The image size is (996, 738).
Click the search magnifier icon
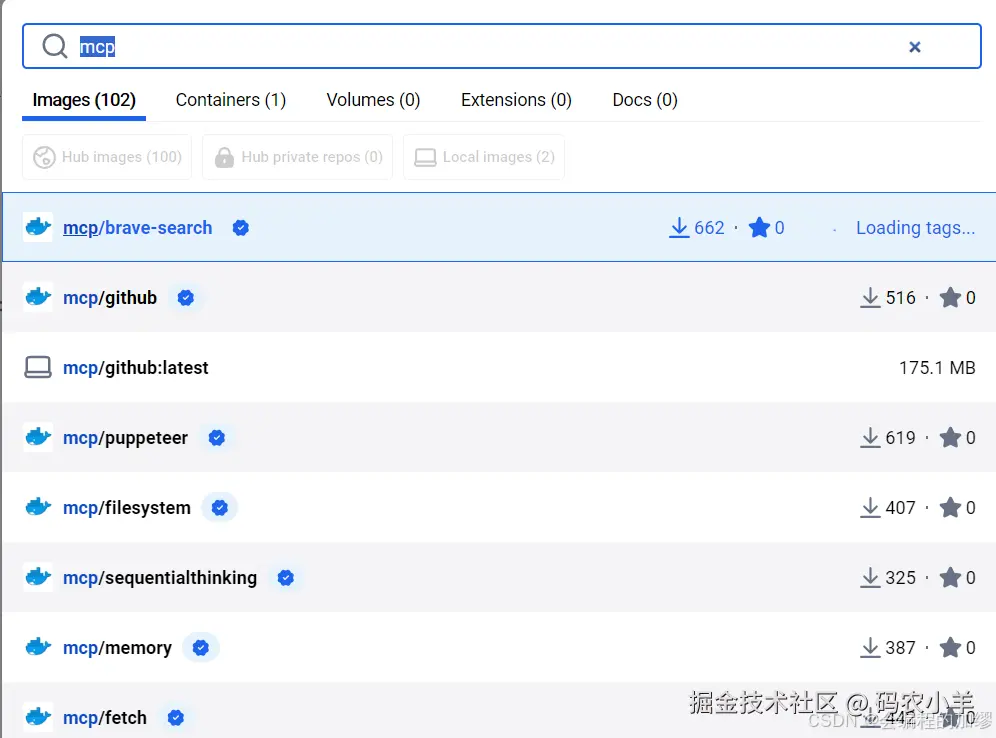(53, 46)
